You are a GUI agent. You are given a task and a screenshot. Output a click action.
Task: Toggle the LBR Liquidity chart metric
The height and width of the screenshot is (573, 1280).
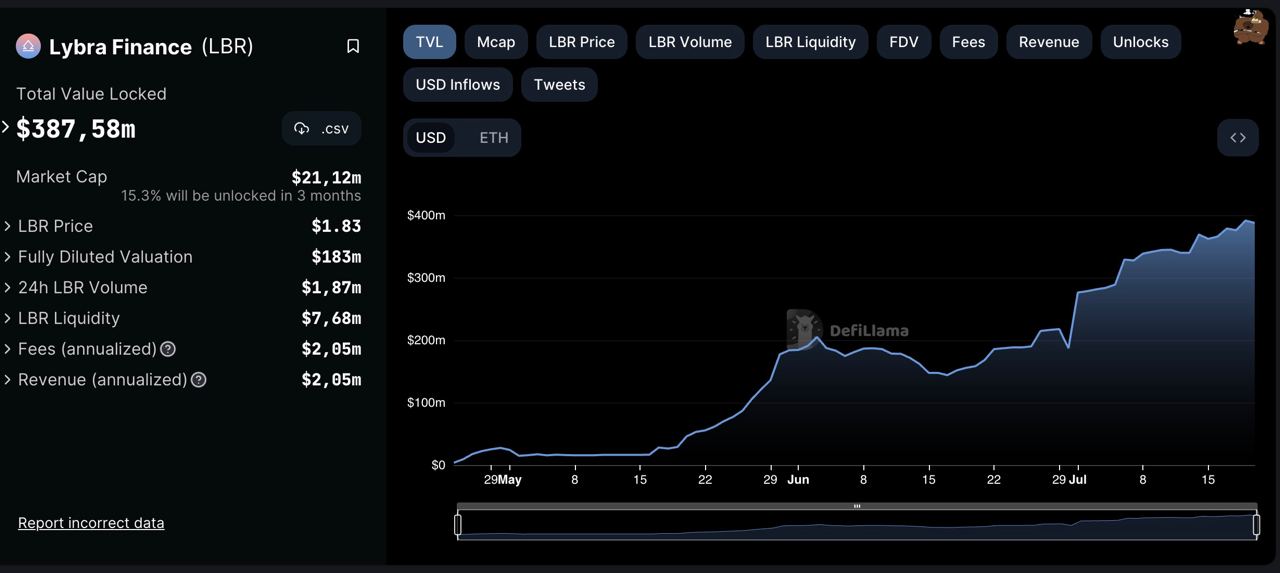[811, 42]
